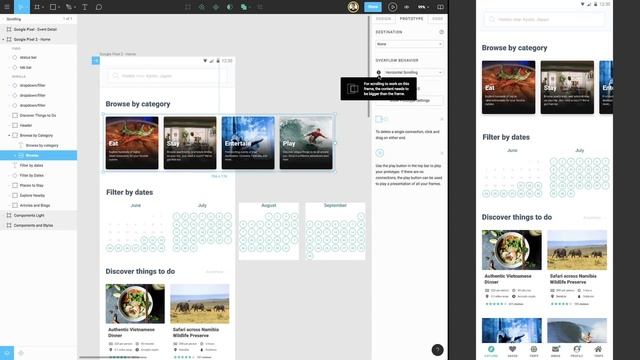Select the Filter by dates text layer
Viewport: 640px width, 360px height.
(x=38, y=165)
